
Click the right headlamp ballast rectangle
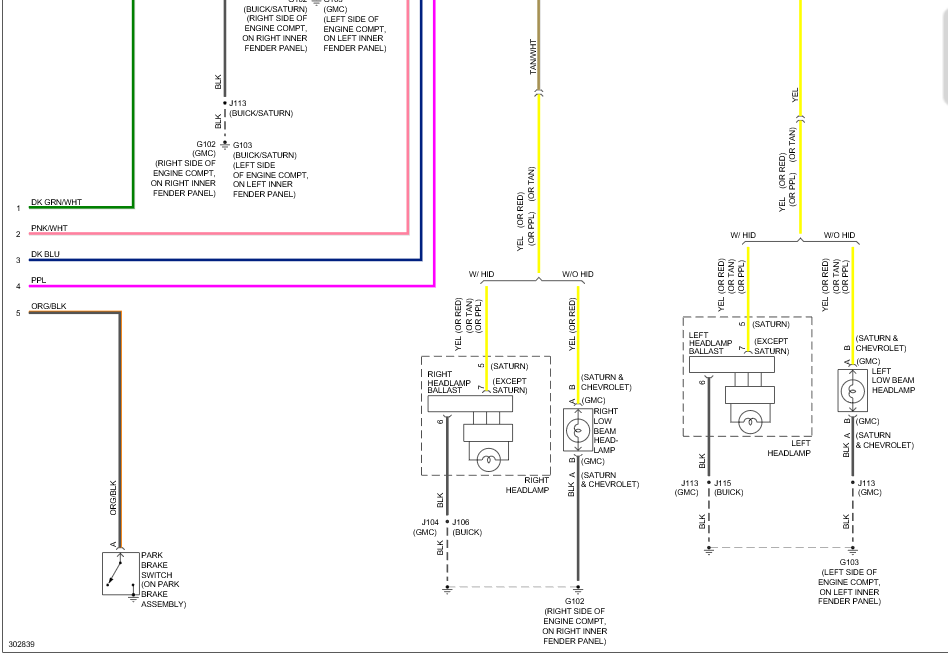tap(470, 403)
